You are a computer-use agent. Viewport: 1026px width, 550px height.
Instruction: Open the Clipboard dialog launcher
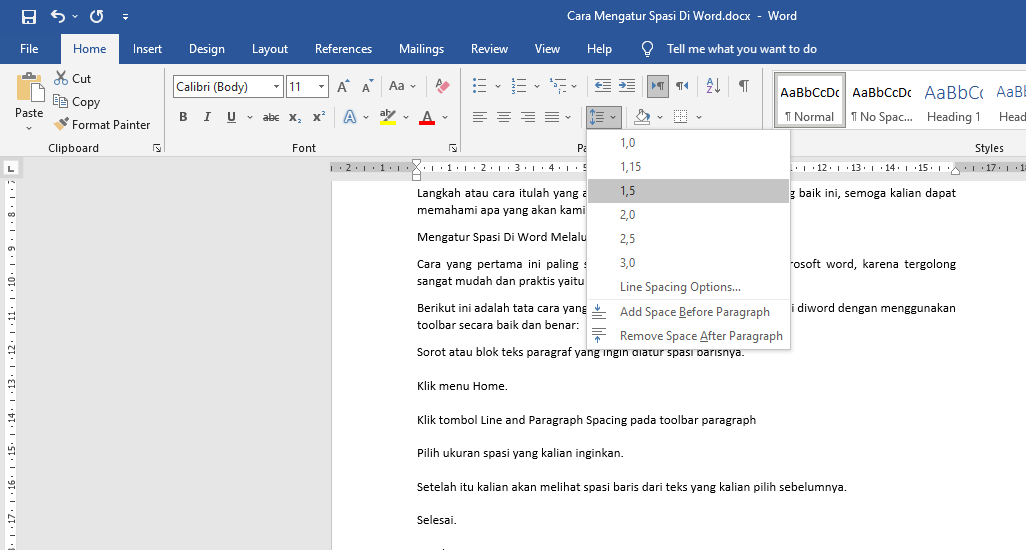157,148
